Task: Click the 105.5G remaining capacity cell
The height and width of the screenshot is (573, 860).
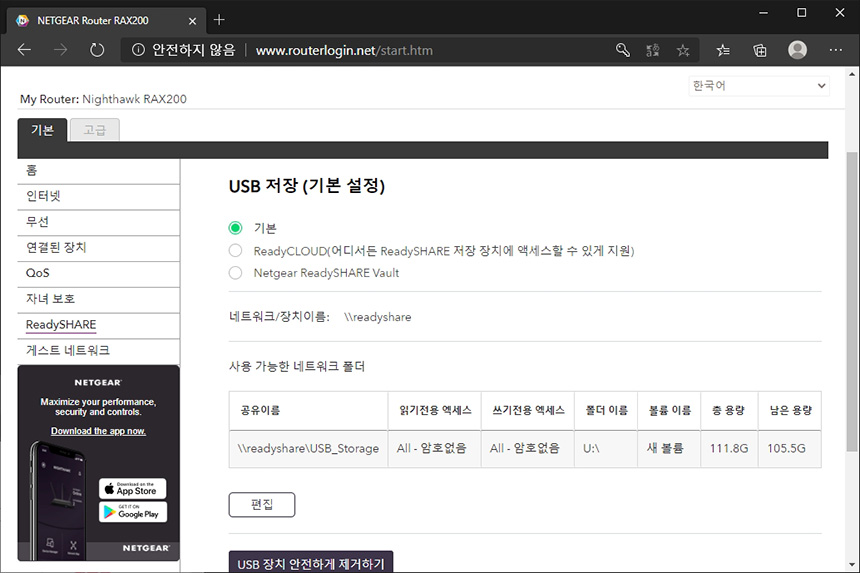Action: click(x=789, y=449)
